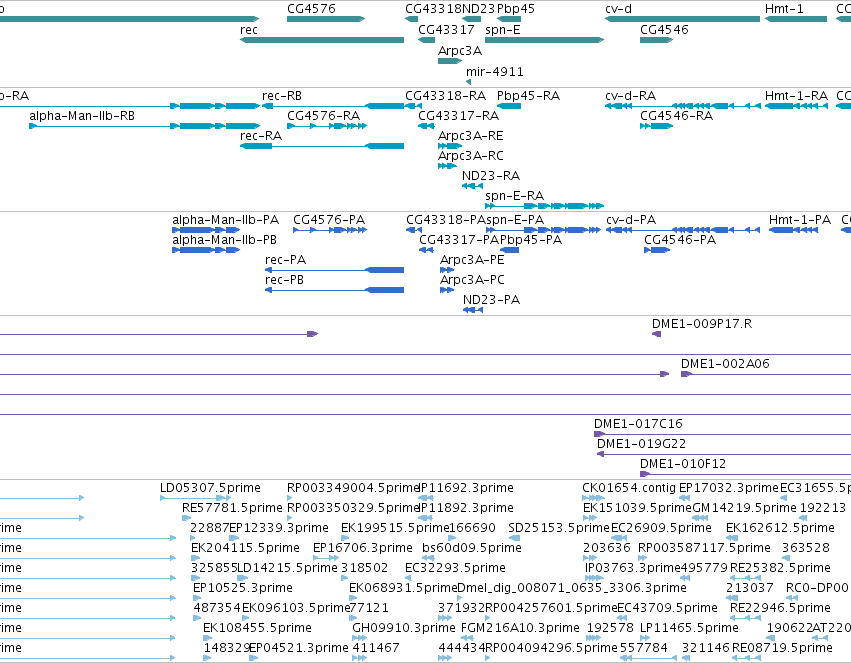Select clone DME1-009P17.R

click(x=656, y=334)
